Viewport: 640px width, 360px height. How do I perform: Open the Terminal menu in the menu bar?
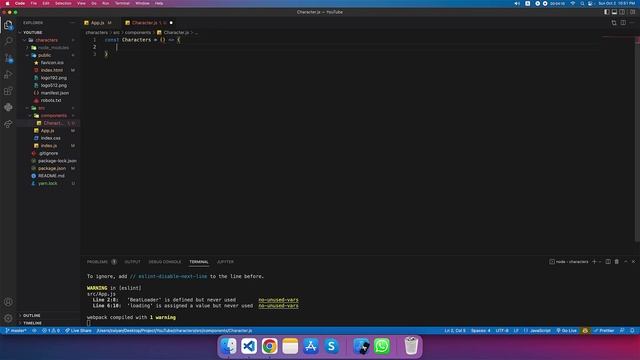[122, 3]
